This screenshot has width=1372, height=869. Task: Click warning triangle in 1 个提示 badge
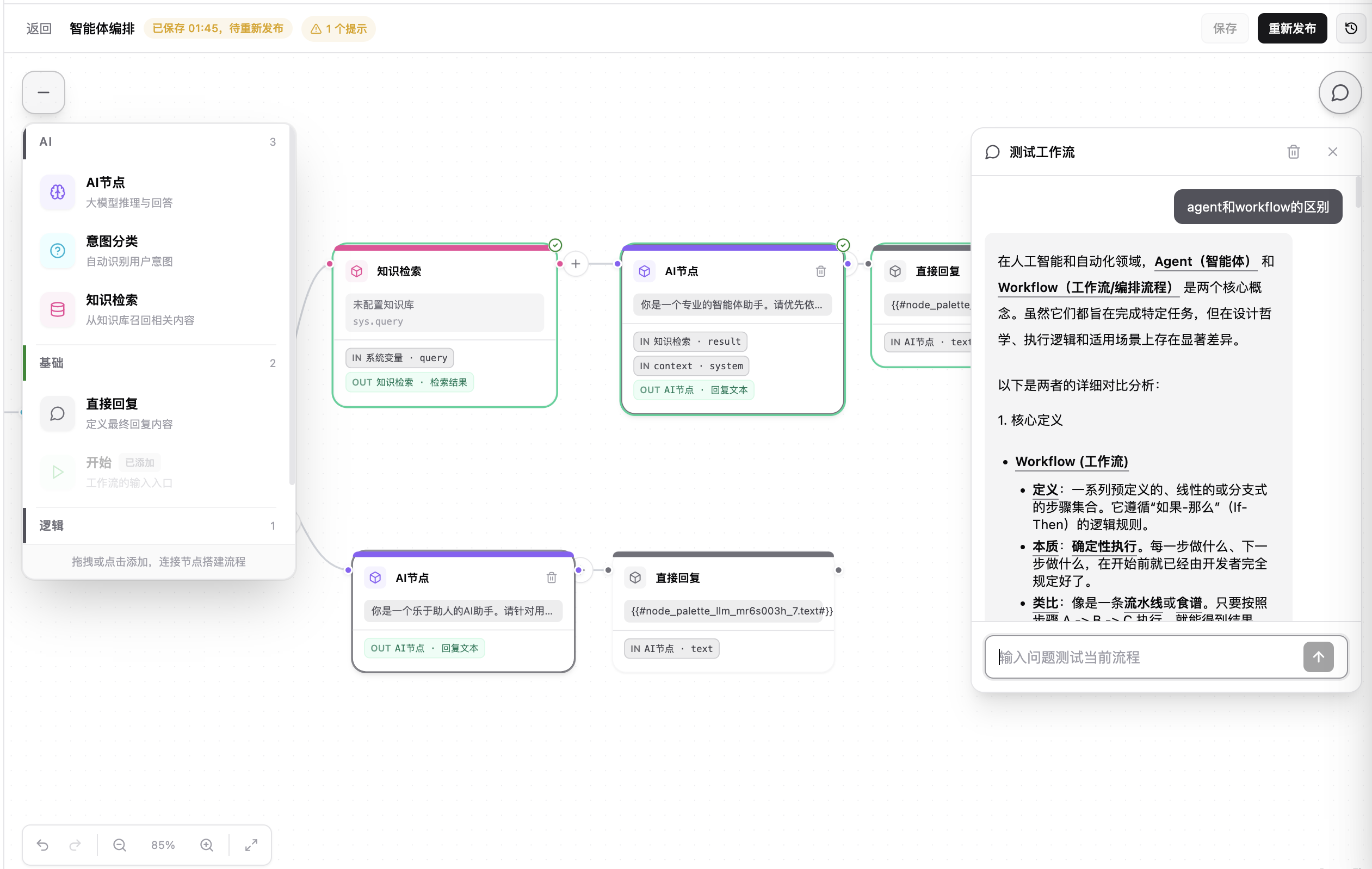(316, 28)
